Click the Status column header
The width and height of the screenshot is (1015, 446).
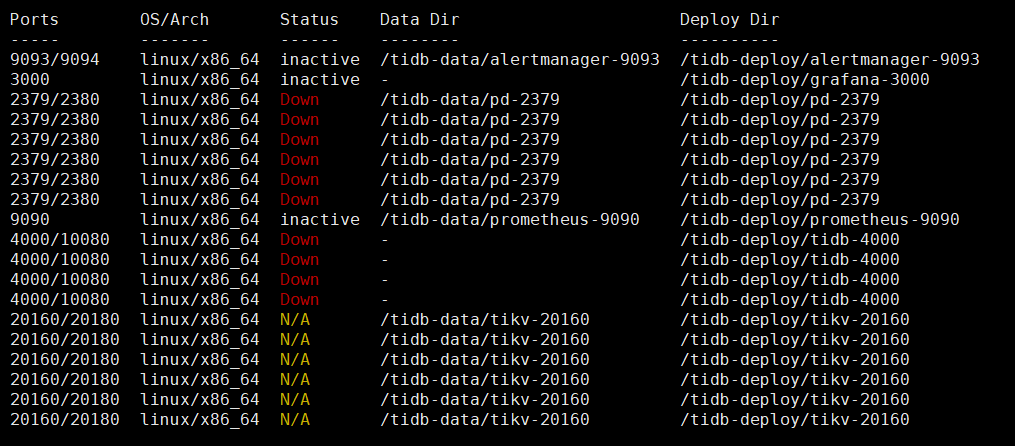pos(309,19)
